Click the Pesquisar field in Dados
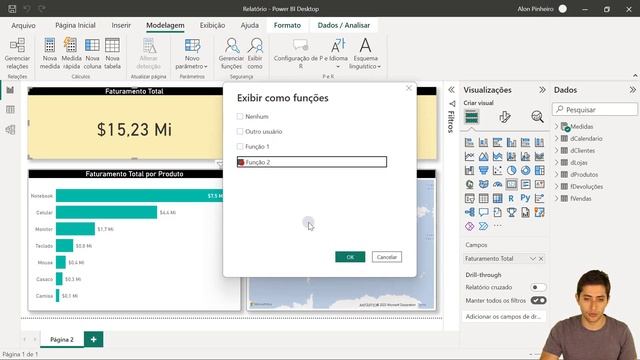Screen dimensions: 640x360 pyautogui.click(x=595, y=109)
